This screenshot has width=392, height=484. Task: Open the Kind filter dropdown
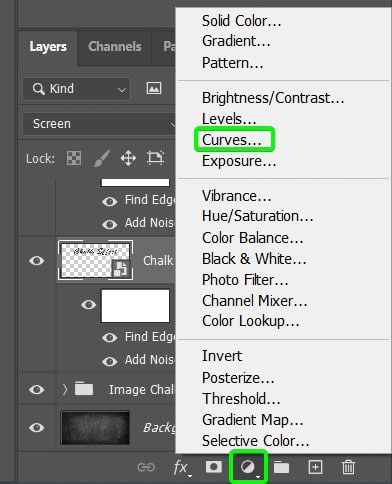[77, 89]
